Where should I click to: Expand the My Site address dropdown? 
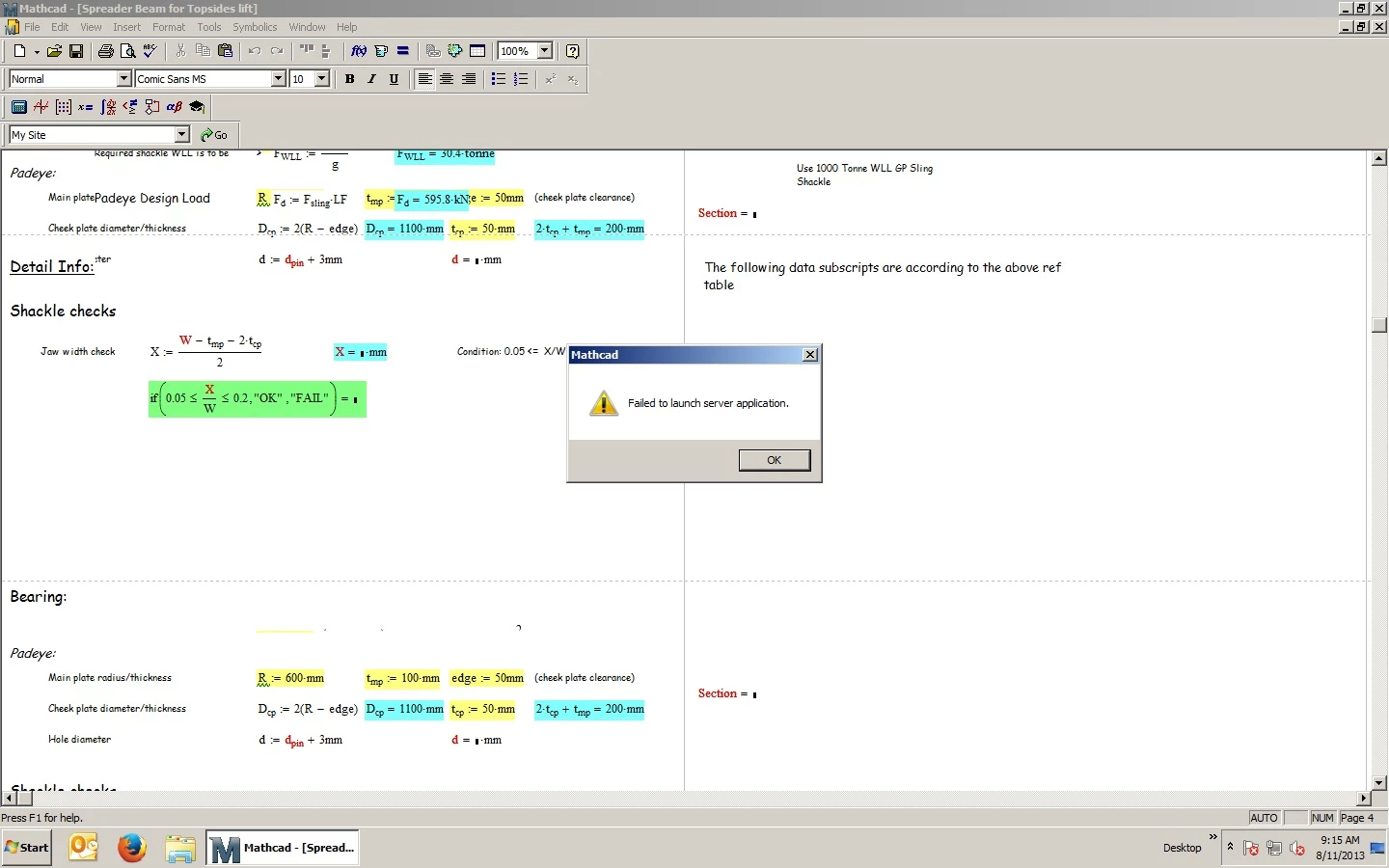(x=181, y=135)
